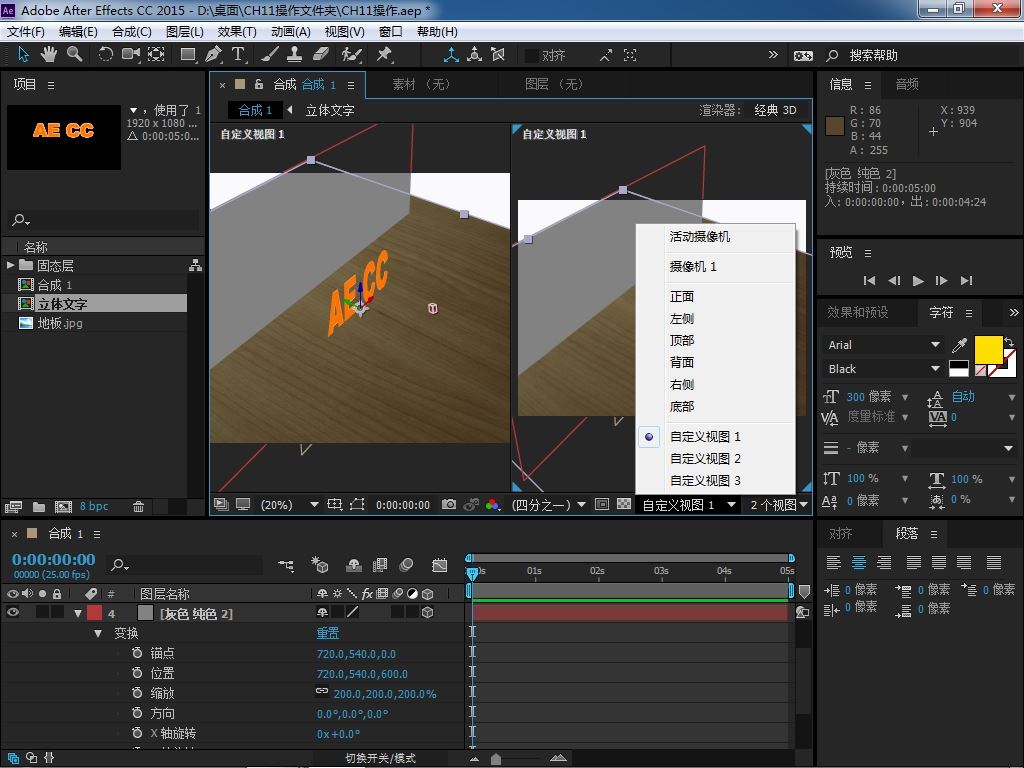Open the 2 个视图 layout dropdown
Screen dimensions: 1024x768
click(x=778, y=505)
